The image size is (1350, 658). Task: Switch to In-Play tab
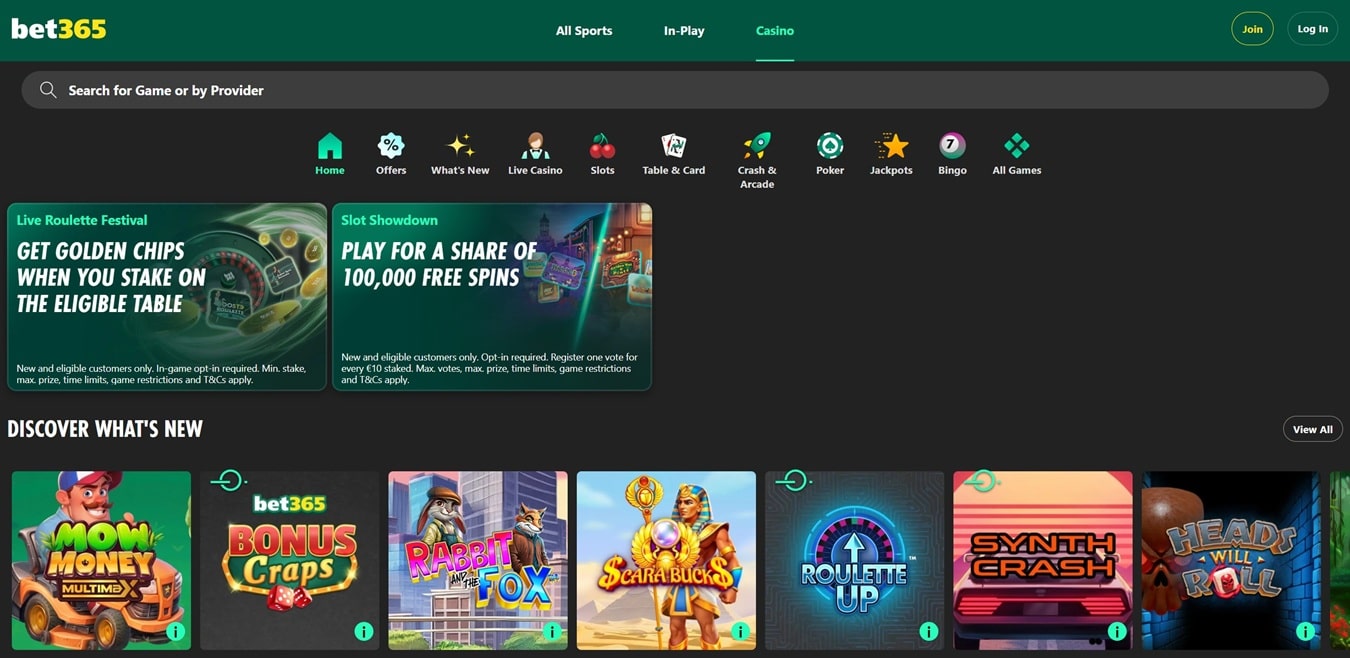(684, 30)
